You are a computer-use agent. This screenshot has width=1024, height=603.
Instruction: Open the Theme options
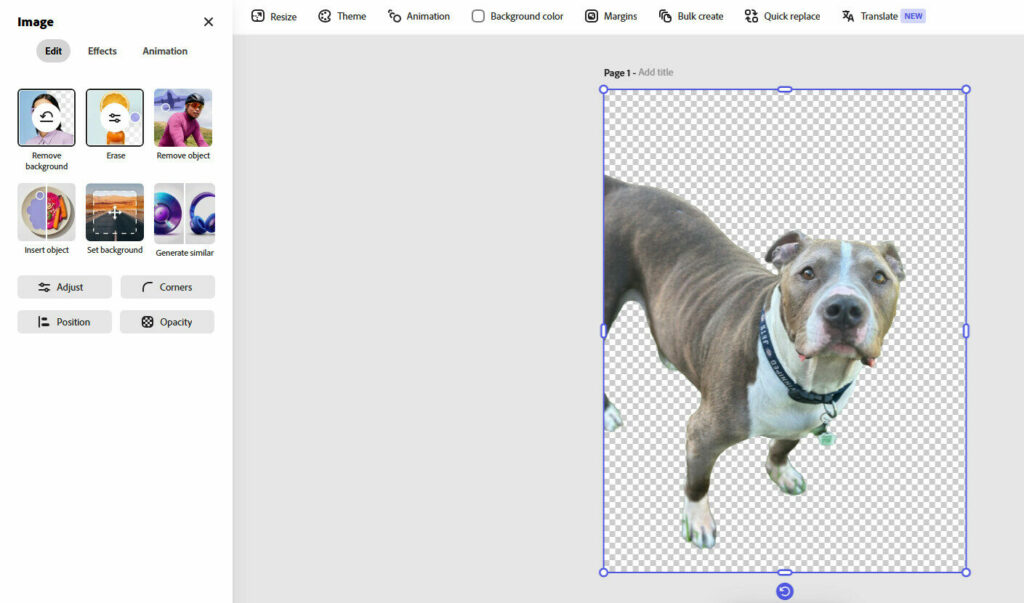(x=342, y=16)
